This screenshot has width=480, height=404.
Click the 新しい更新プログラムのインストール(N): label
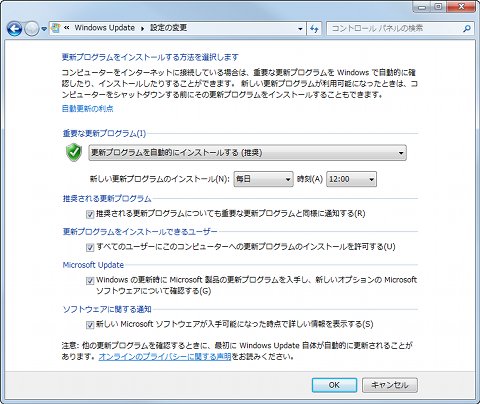(160, 179)
